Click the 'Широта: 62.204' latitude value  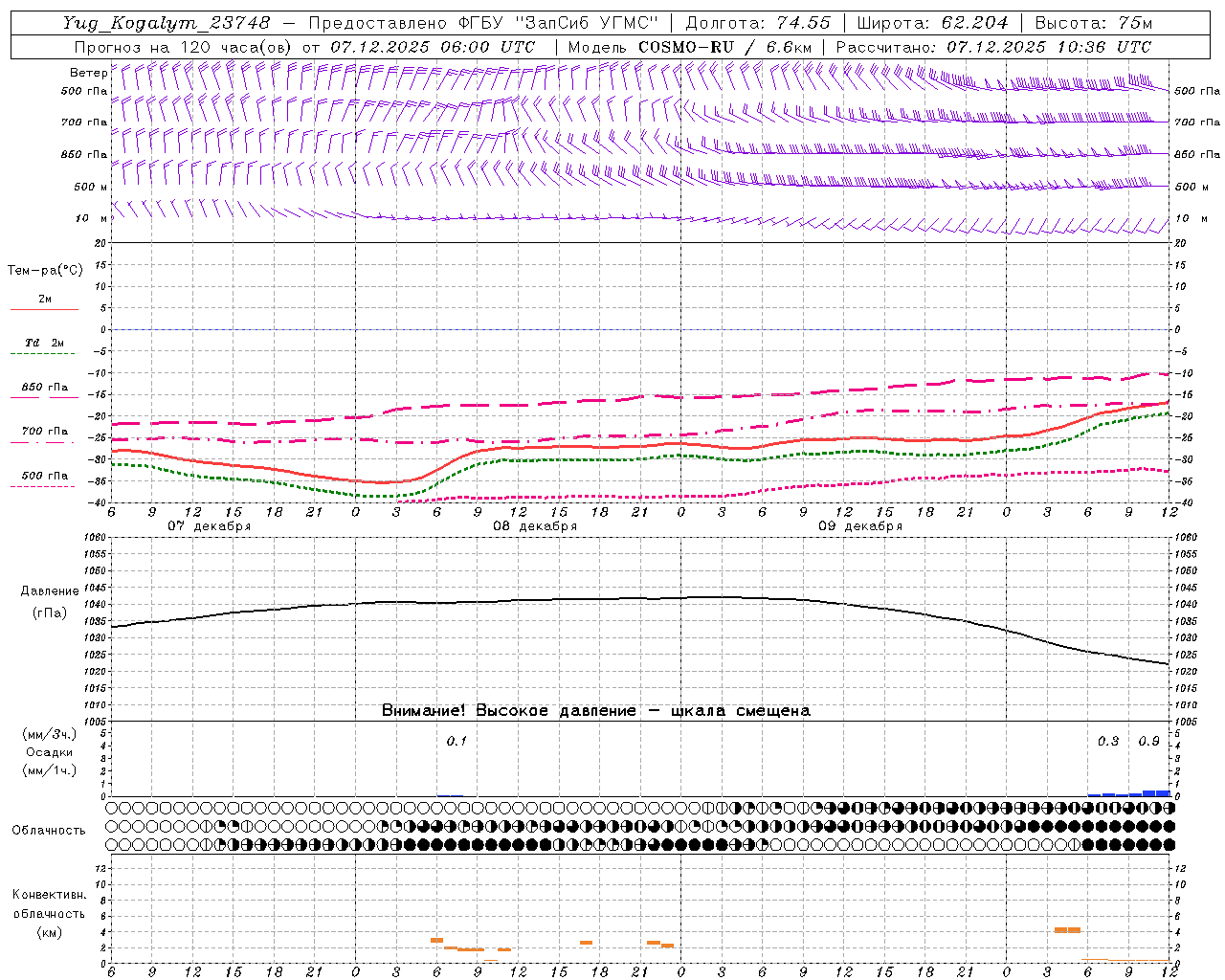click(x=932, y=23)
